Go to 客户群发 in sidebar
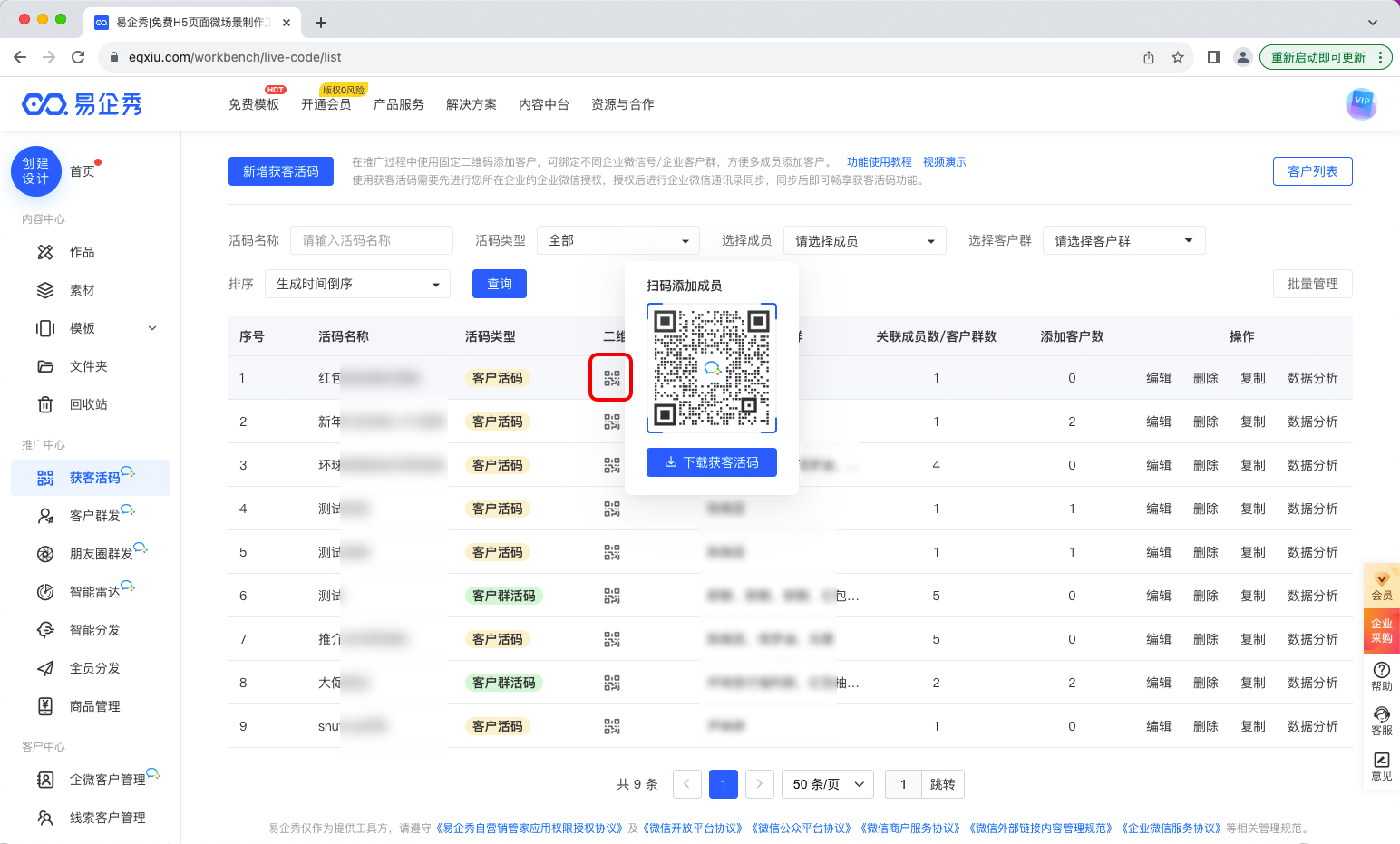Screen dimensions: 1400x844 [x=94, y=516]
